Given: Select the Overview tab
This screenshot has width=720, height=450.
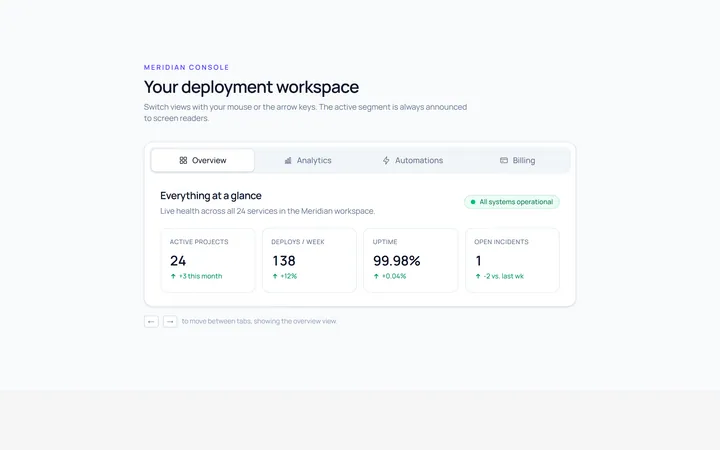Looking at the screenshot, I should coord(202,160).
